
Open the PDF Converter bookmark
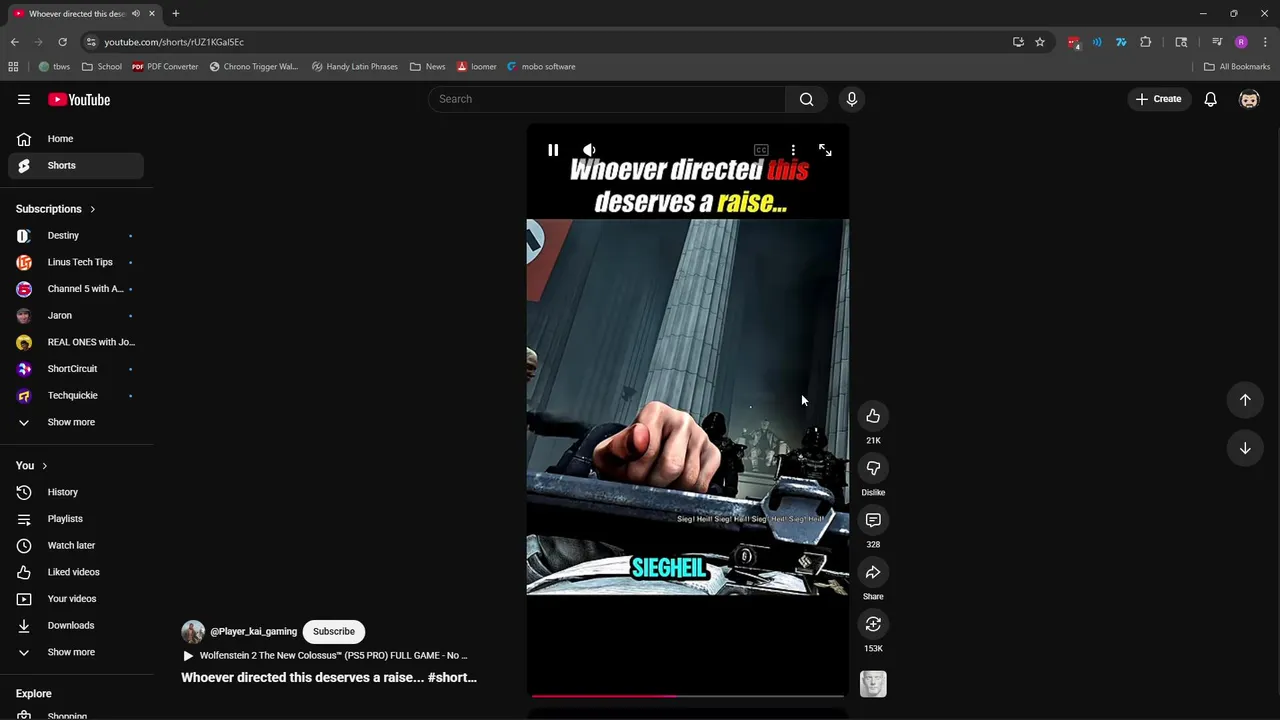coord(166,67)
